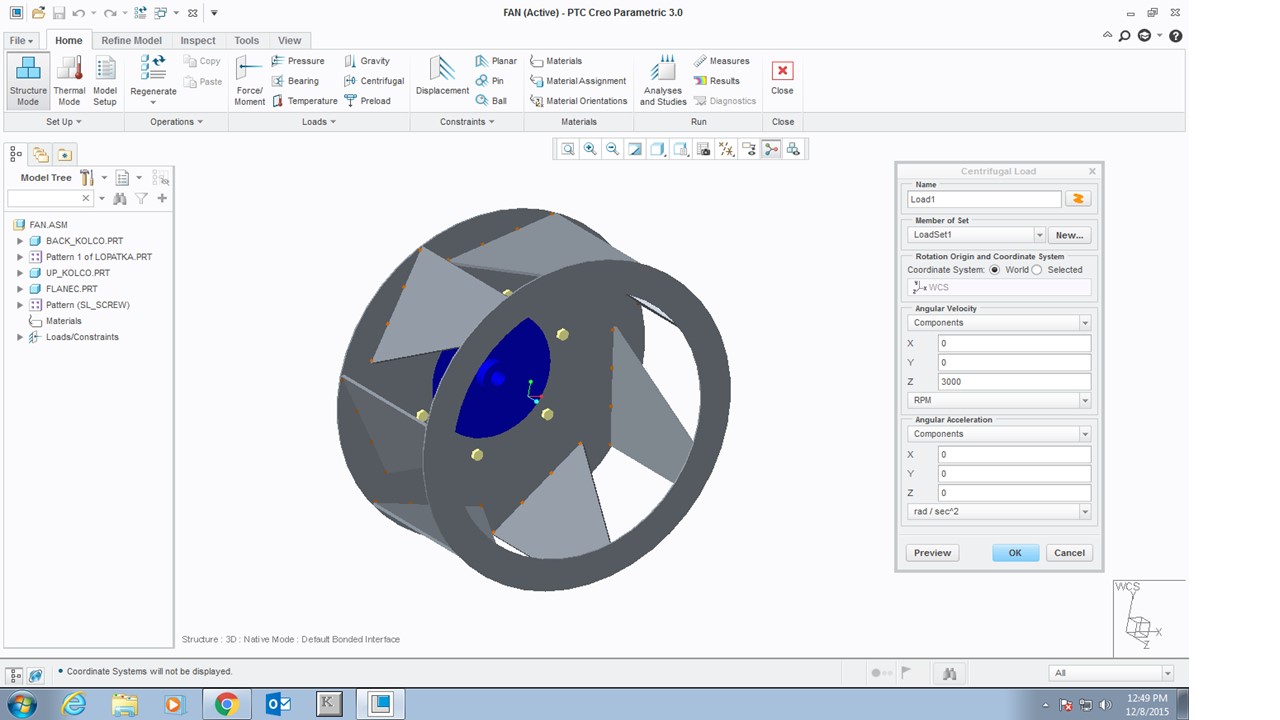Open the Loads group dropdown
The height and width of the screenshot is (720, 1280).
[x=319, y=122]
